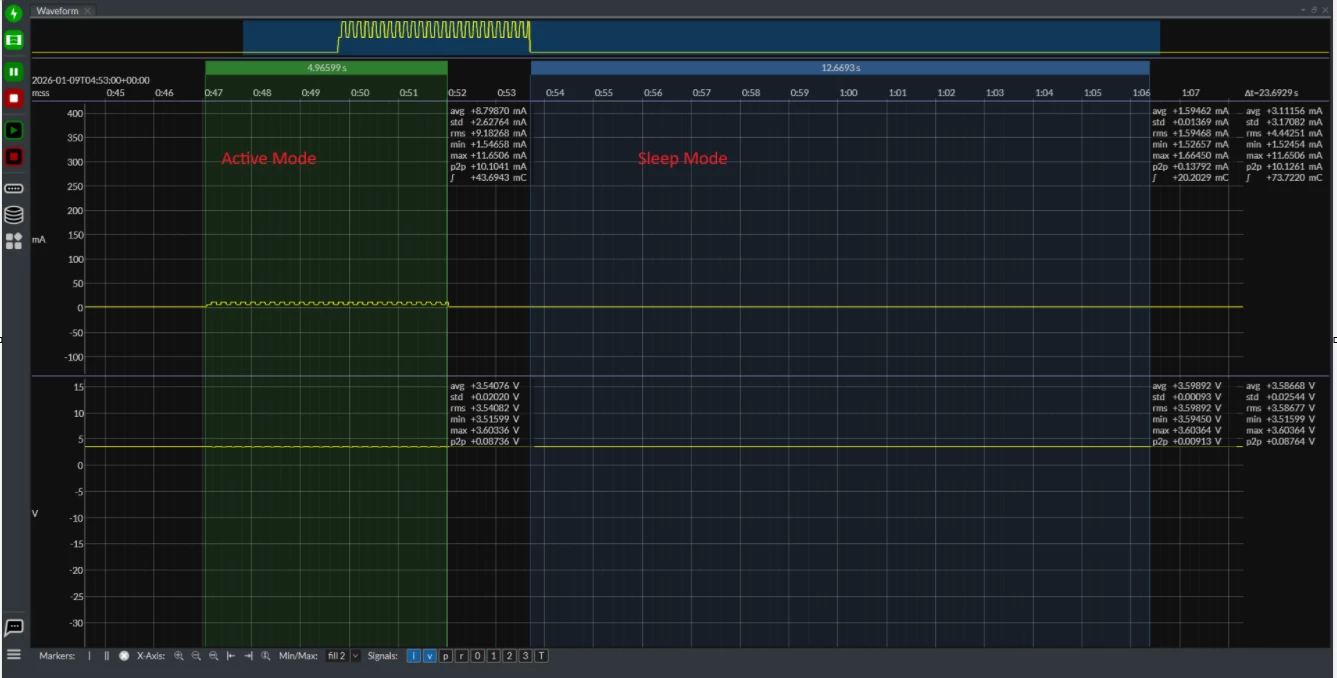Toggle the 'i' current signal button
Image resolution: width=1337 pixels, height=678 pixels.
tap(414, 656)
